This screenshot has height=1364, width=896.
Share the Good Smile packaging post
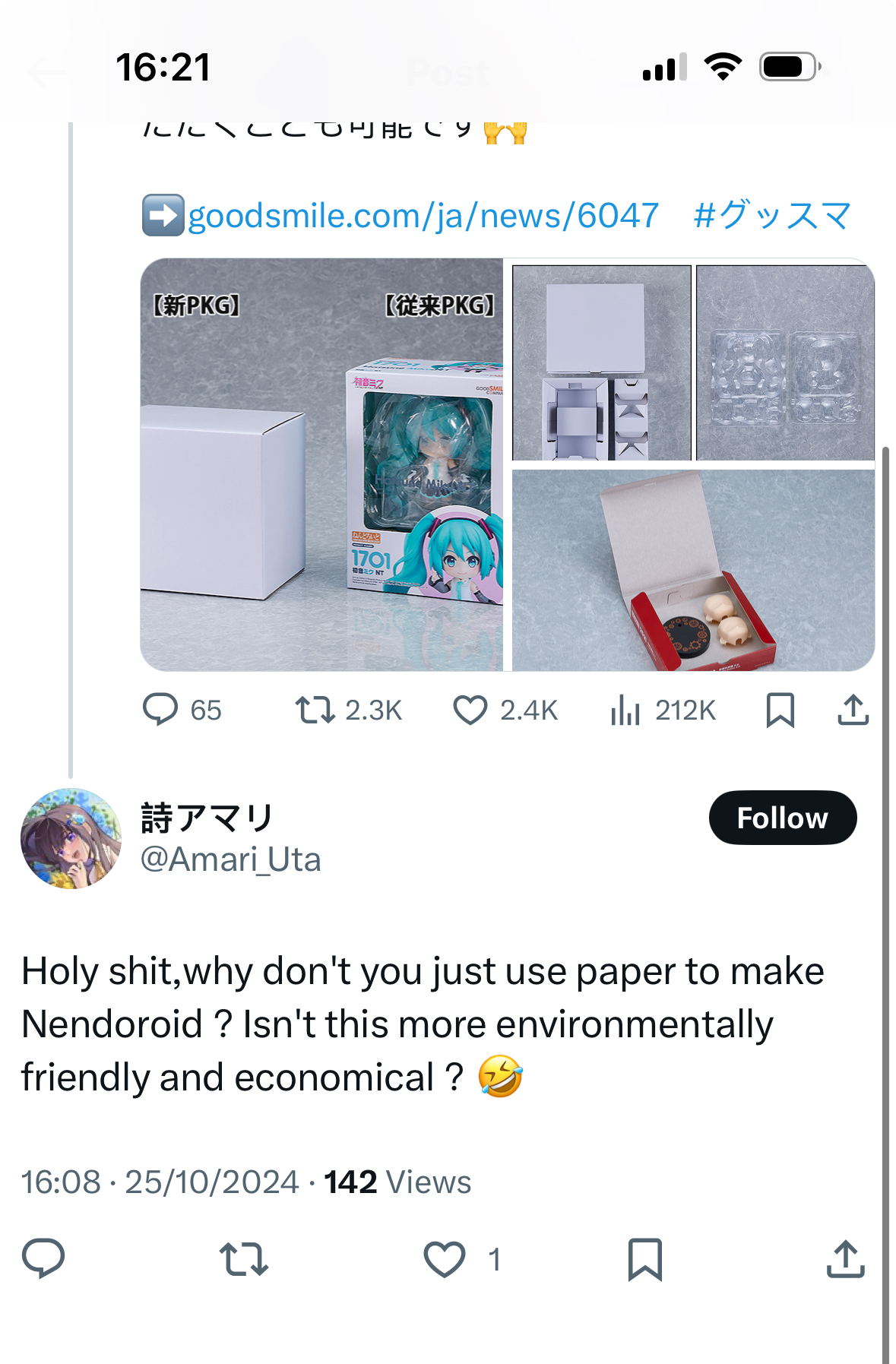(853, 710)
